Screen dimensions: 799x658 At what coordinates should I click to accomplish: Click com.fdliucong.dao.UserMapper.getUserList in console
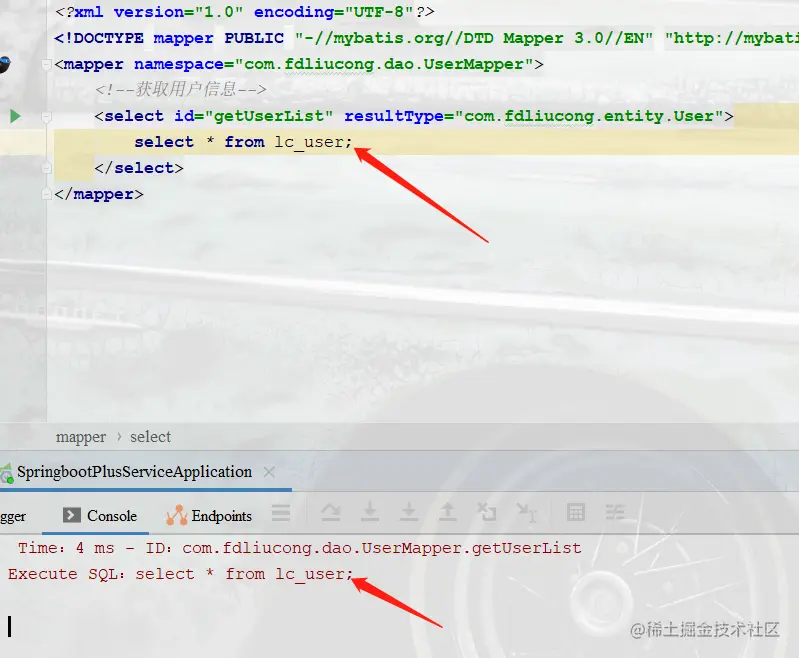click(382, 548)
